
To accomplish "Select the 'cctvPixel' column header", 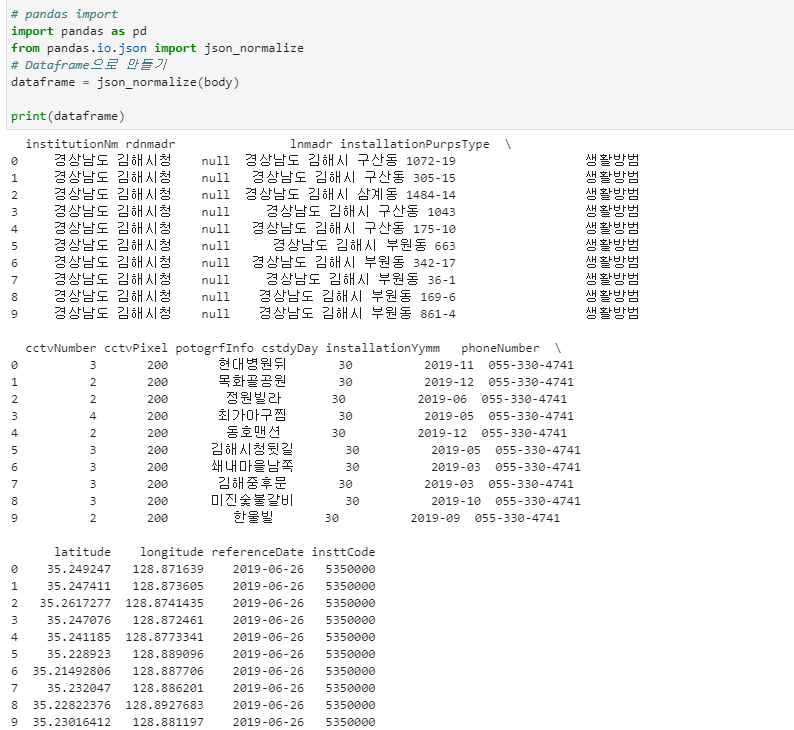I will coord(136,348).
